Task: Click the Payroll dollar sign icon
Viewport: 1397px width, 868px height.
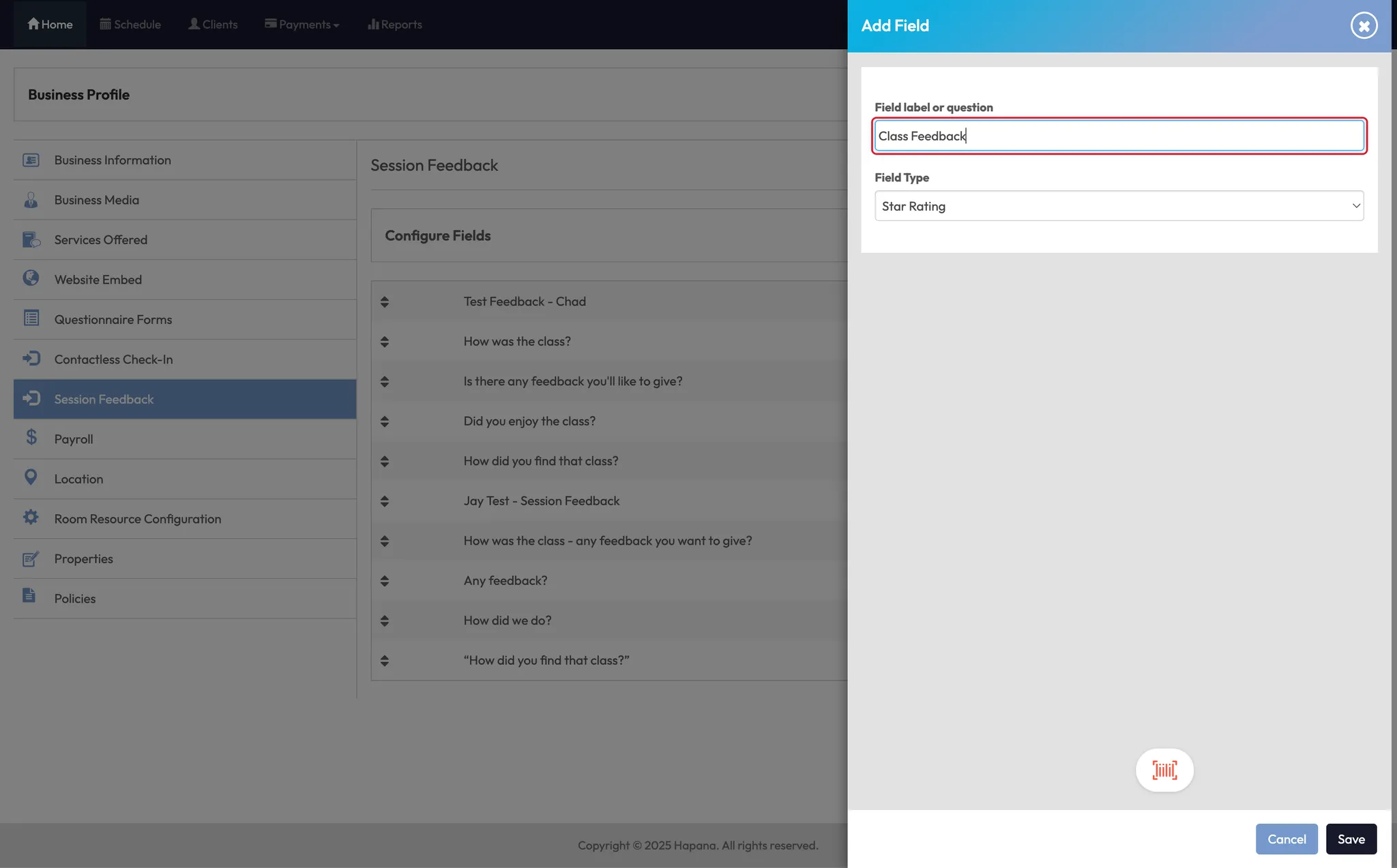Action: (31, 438)
